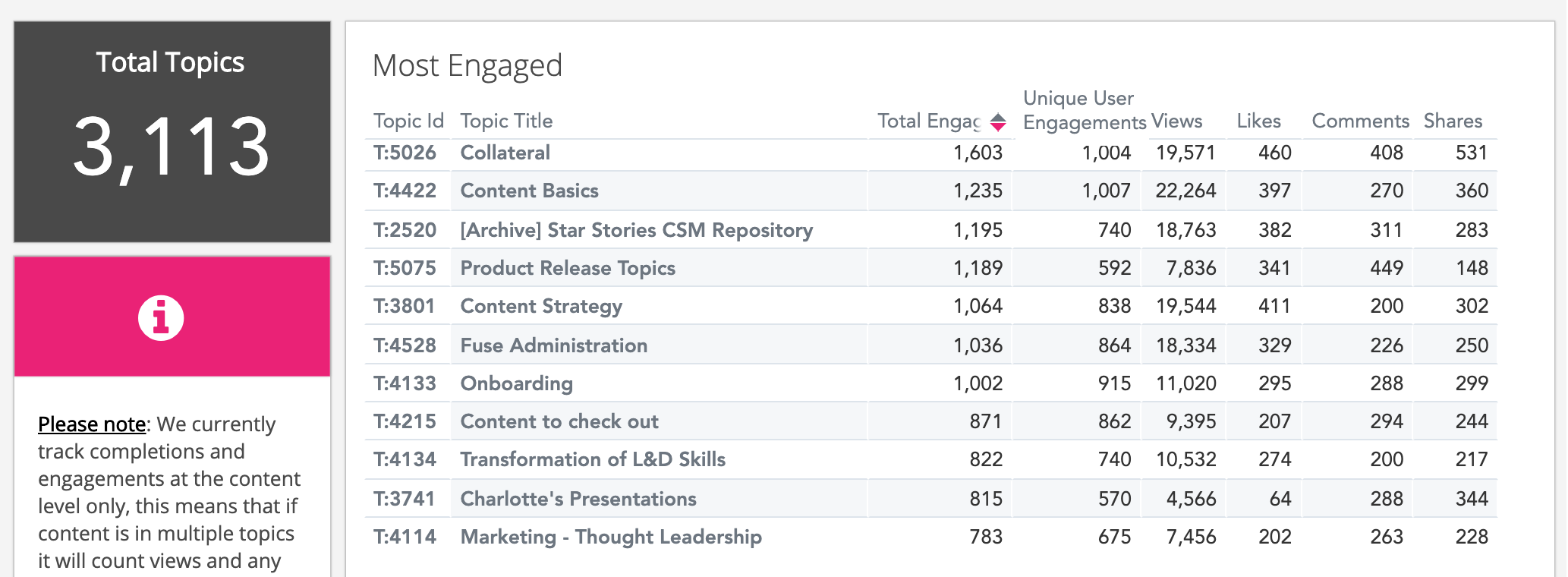Click the Likes column header
Image resolution: width=1568 pixels, height=577 pixels.
coord(1258,121)
